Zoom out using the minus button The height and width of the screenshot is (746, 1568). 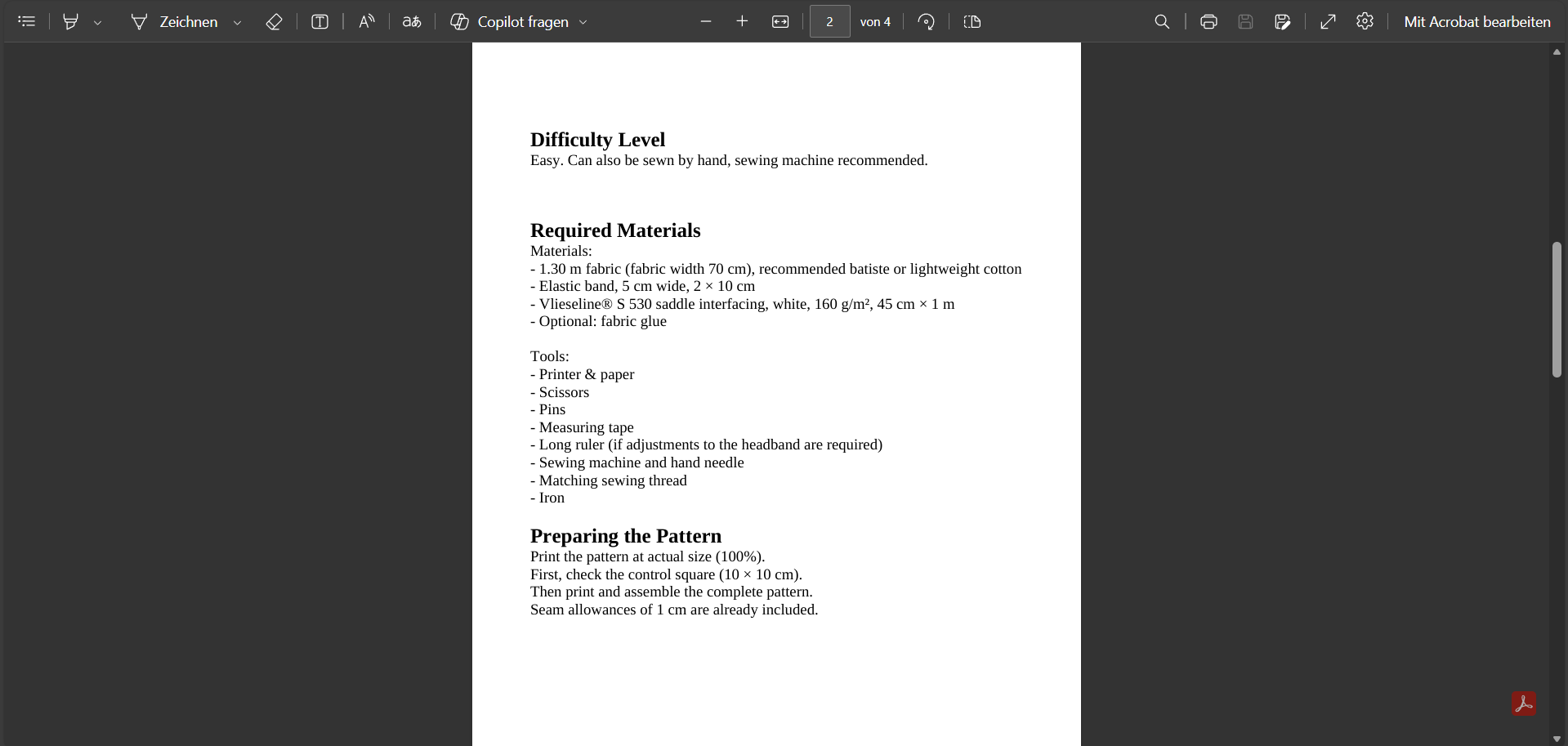pyautogui.click(x=706, y=22)
